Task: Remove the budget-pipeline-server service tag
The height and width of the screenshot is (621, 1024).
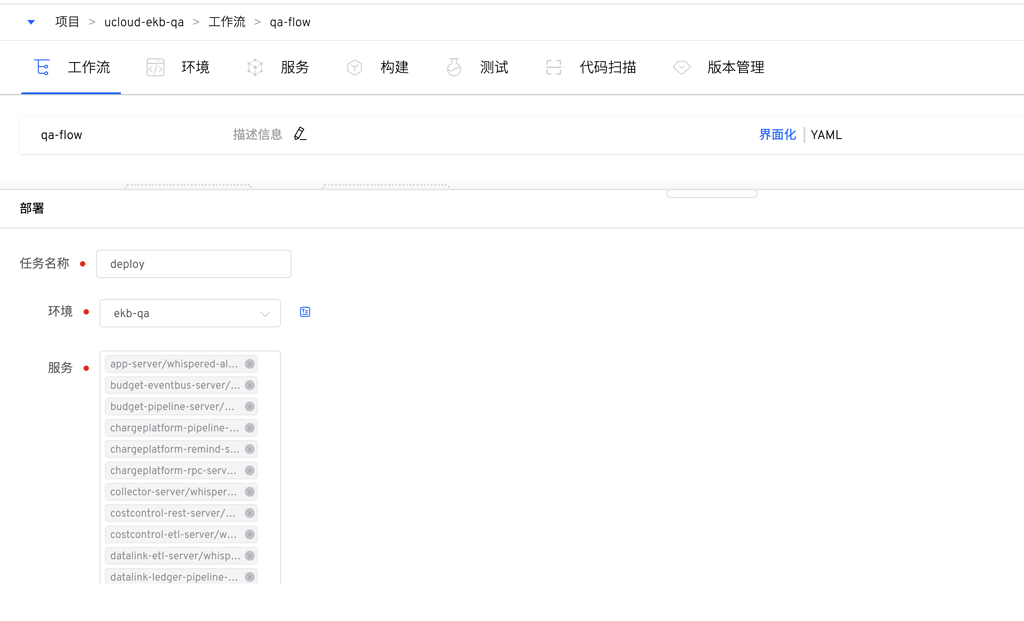Action: (x=251, y=406)
